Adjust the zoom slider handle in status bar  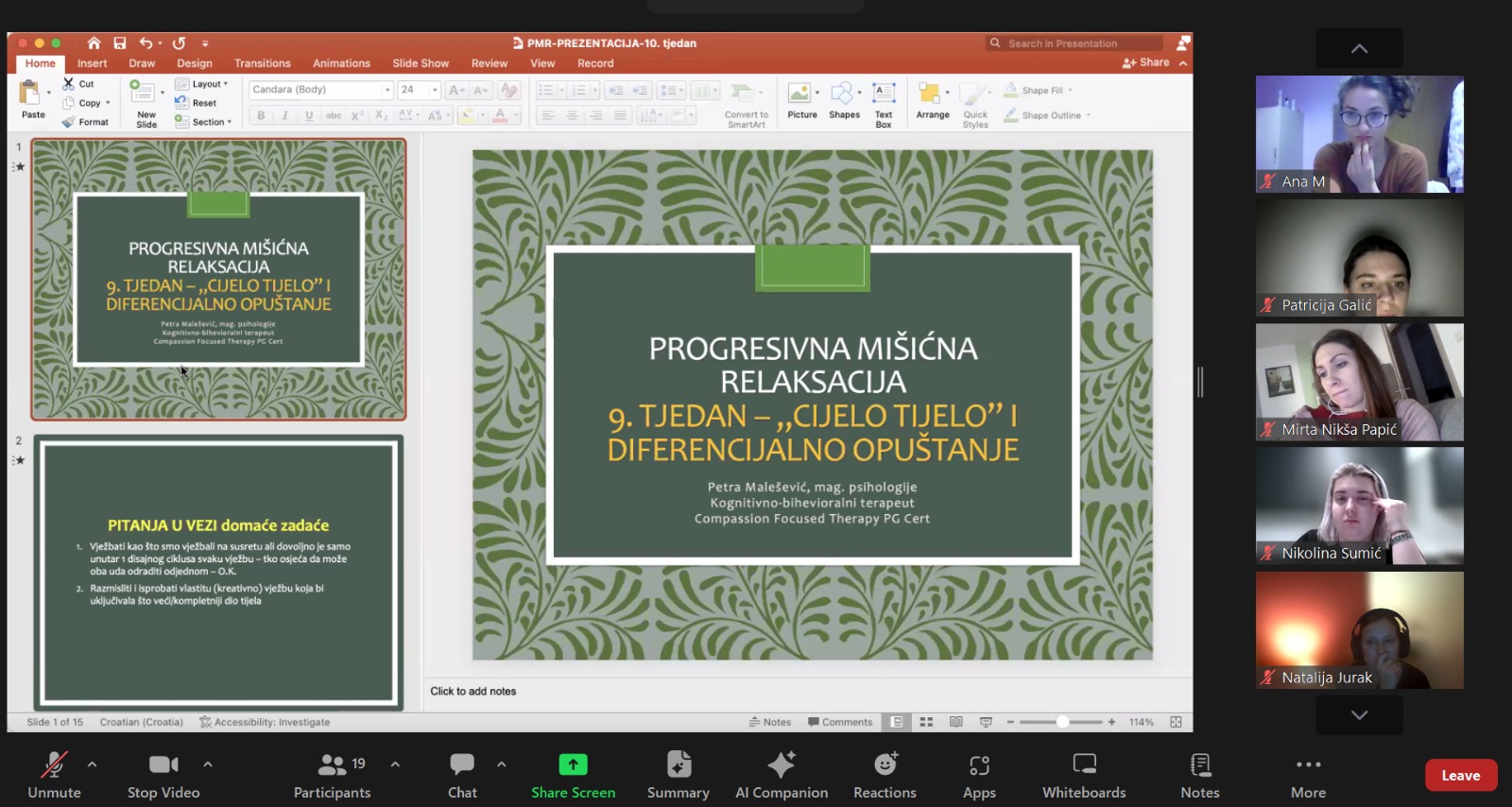pyautogui.click(x=1062, y=722)
